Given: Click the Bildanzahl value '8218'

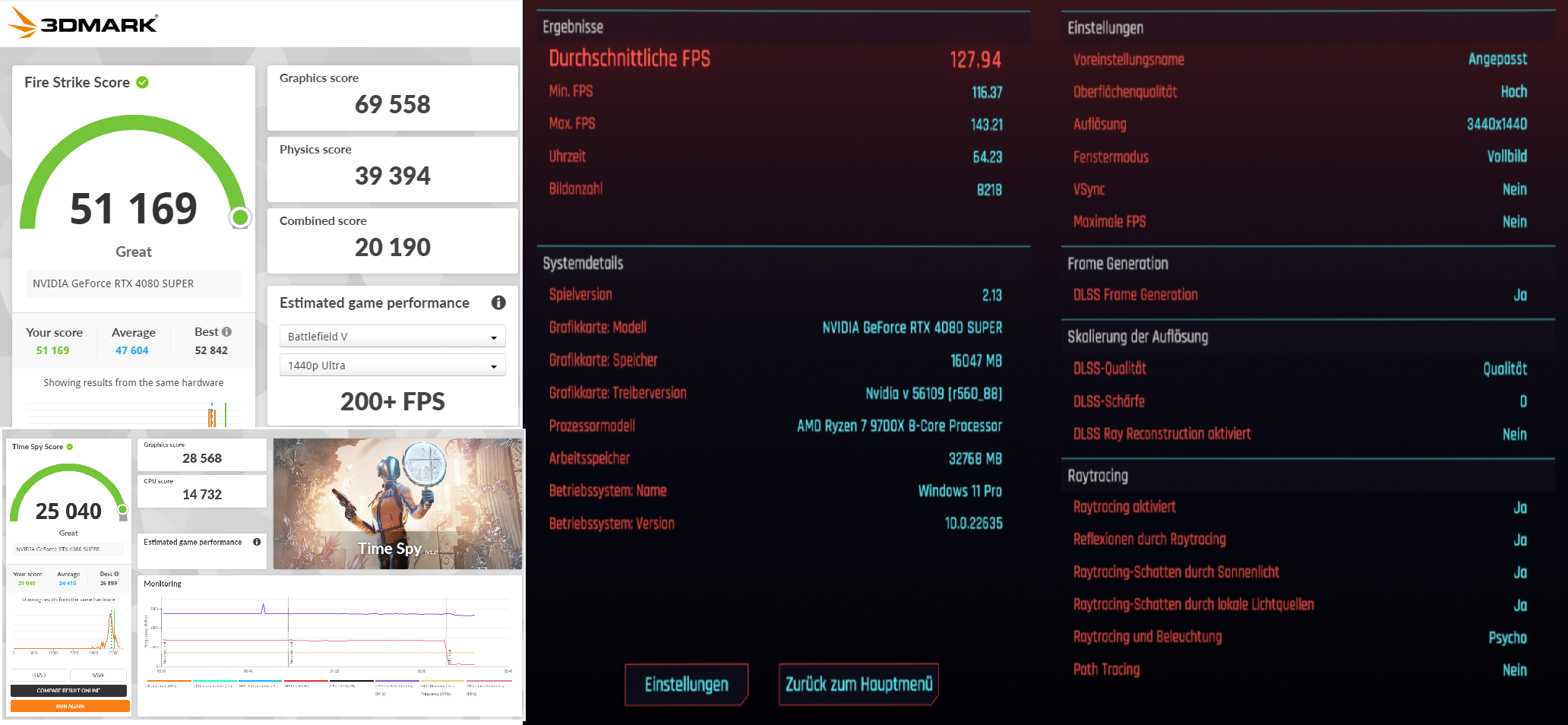Looking at the screenshot, I should (989, 189).
